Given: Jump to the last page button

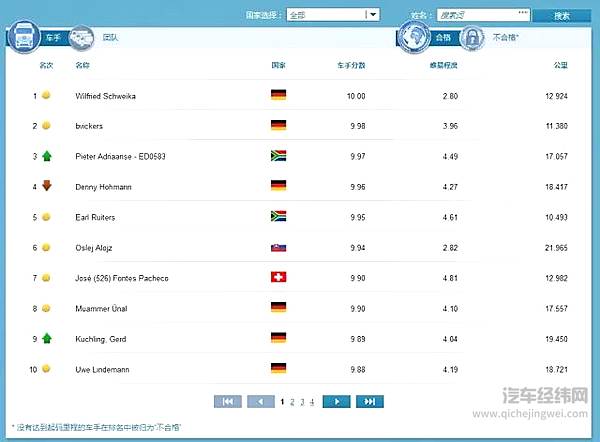Looking at the screenshot, I should tap(369, 401).
